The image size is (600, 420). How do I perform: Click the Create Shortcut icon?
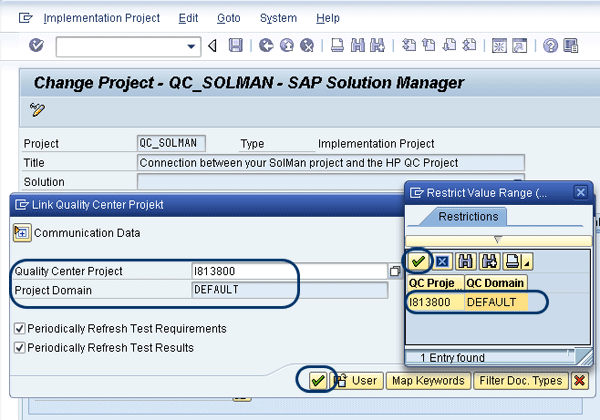pyautogui.click(x=520, y=46)
